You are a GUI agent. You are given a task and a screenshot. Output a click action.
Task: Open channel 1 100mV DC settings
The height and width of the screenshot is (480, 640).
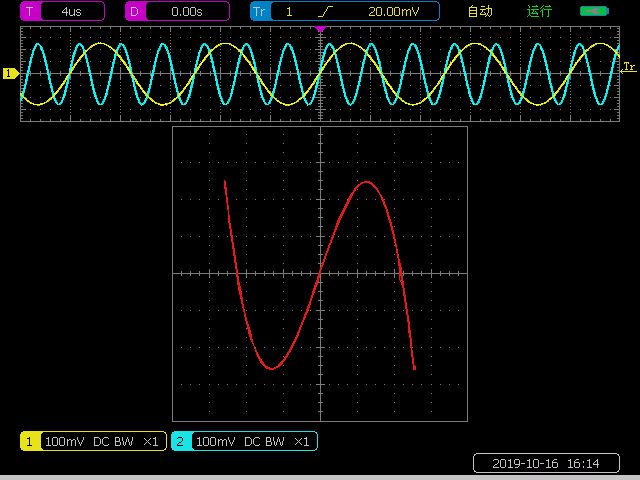[x=102, y=441]
